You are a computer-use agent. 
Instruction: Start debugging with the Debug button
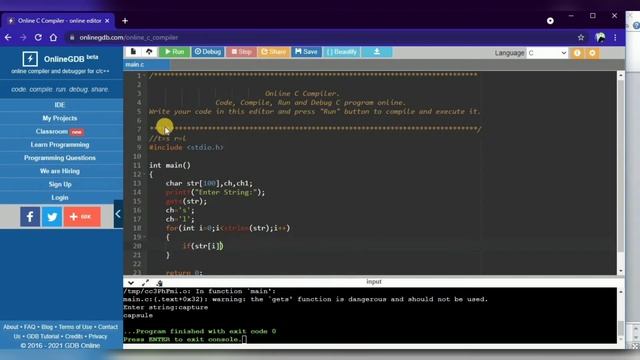(208, 52)
